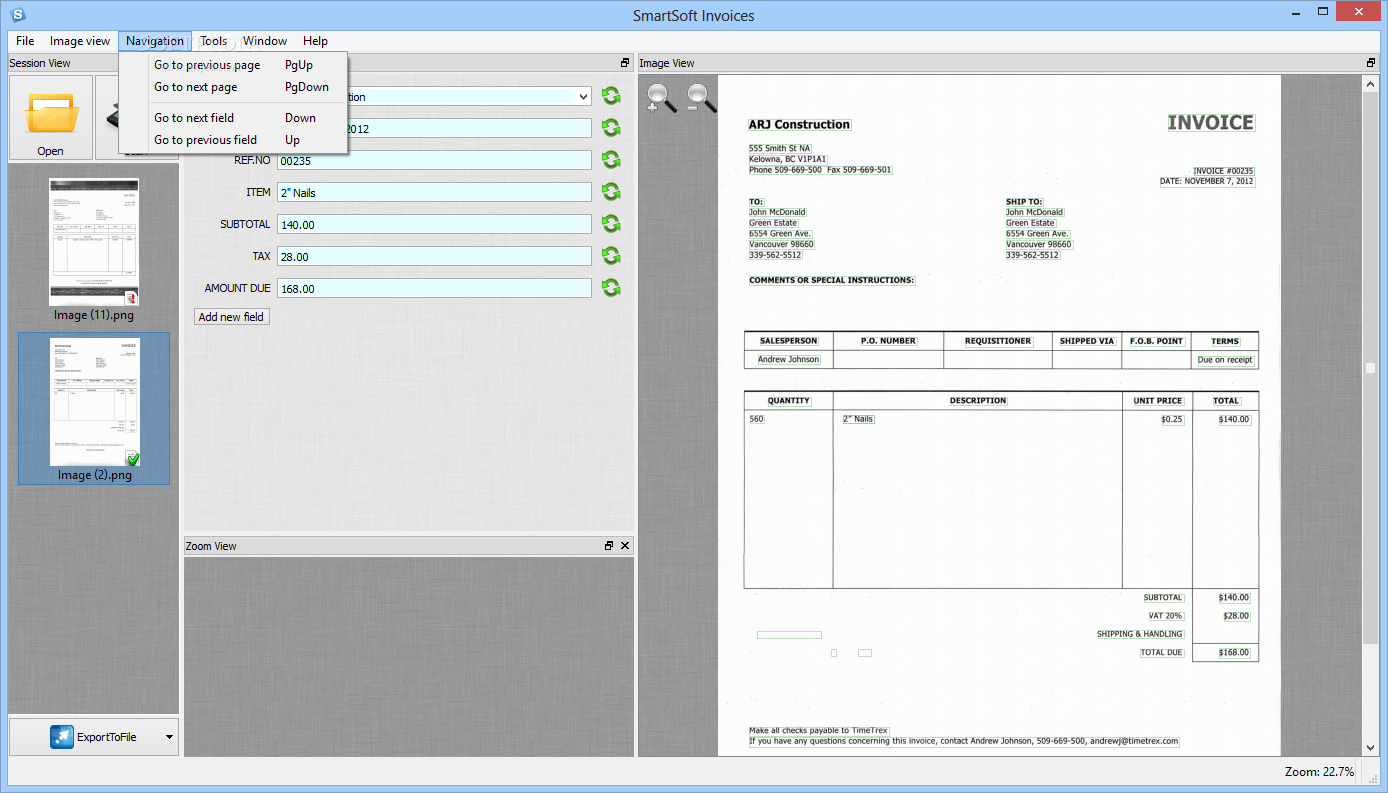Undock the Zoom View panel
The image size is (1388, 793).
(609, 546)
